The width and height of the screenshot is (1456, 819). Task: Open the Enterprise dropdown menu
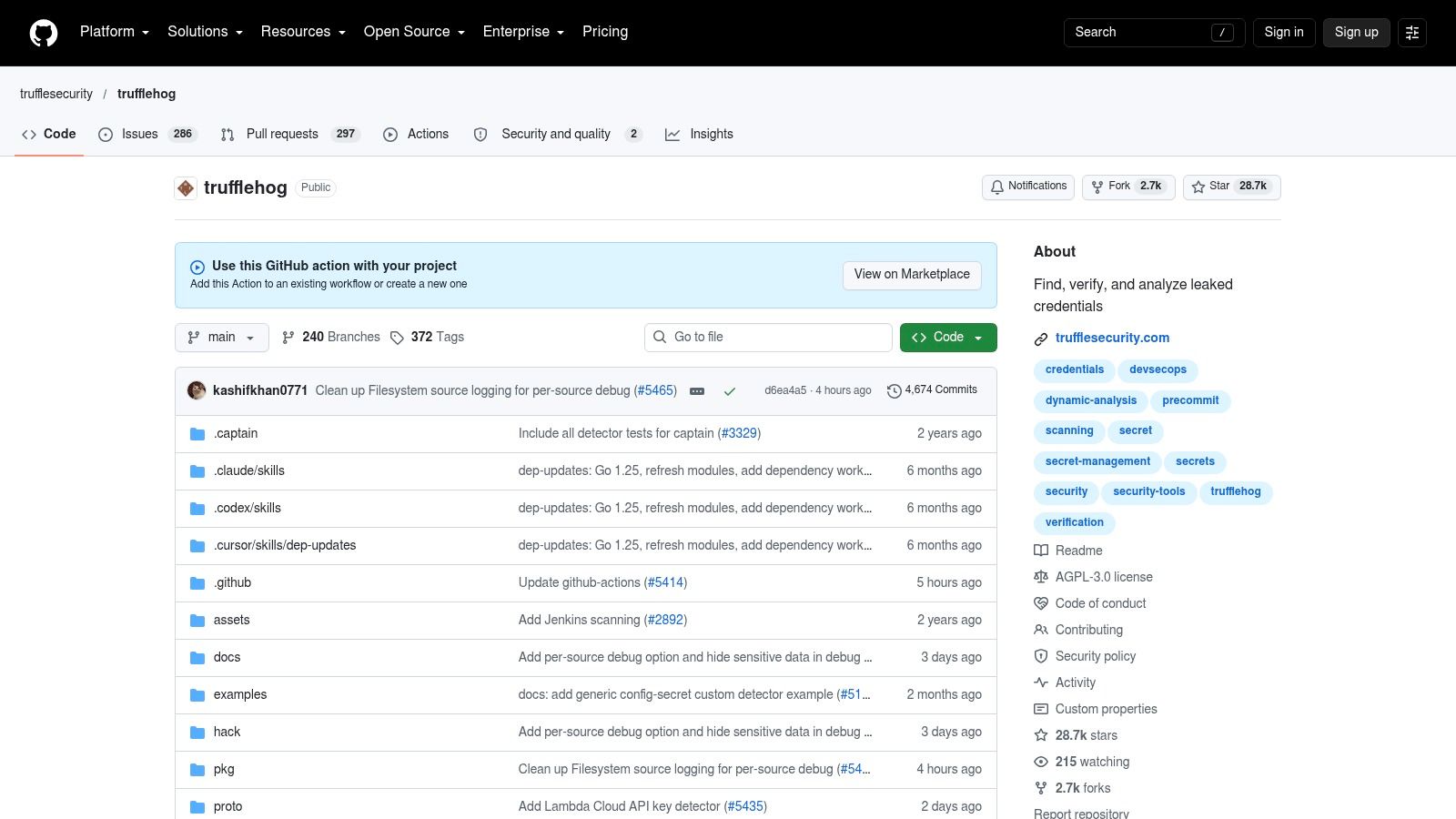click(523, 32)
